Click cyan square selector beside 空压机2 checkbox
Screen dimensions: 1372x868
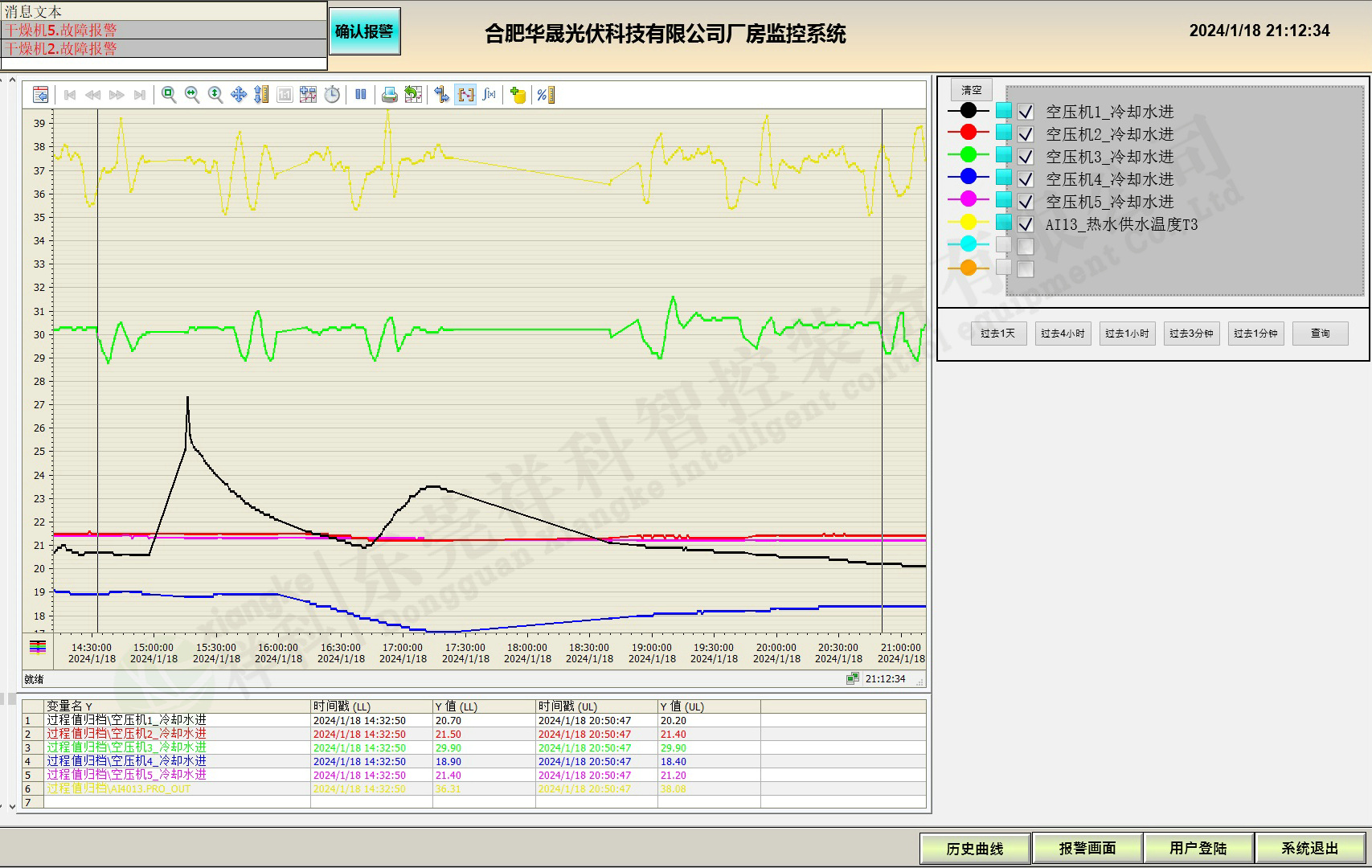(1004, 133)
